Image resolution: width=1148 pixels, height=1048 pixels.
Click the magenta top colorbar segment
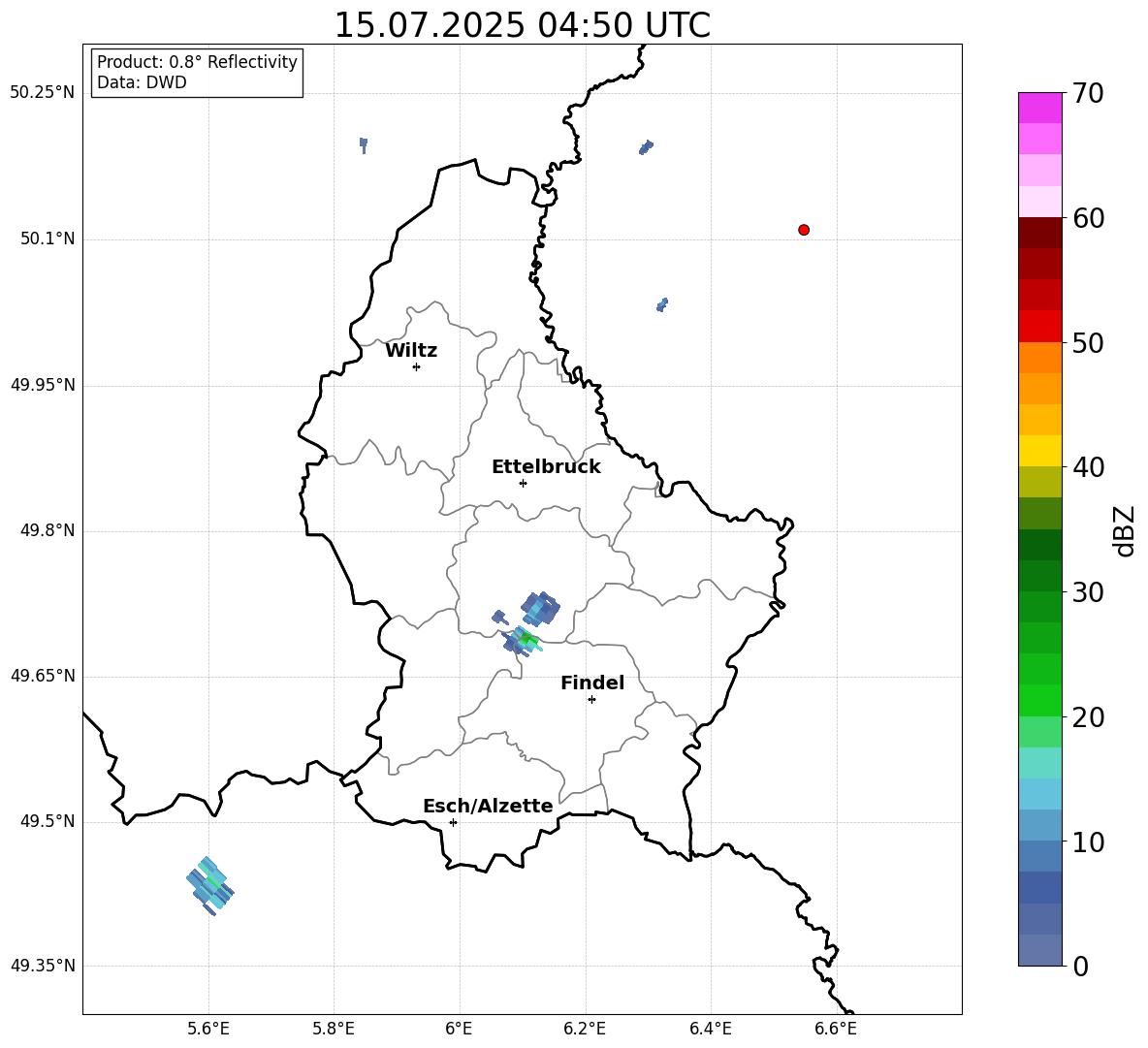point(1040,108)
